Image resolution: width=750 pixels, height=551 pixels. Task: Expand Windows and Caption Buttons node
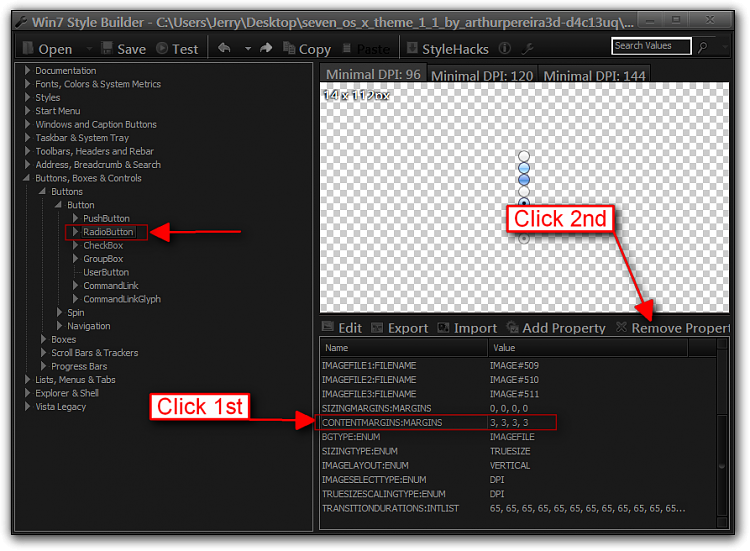point(27,124)
